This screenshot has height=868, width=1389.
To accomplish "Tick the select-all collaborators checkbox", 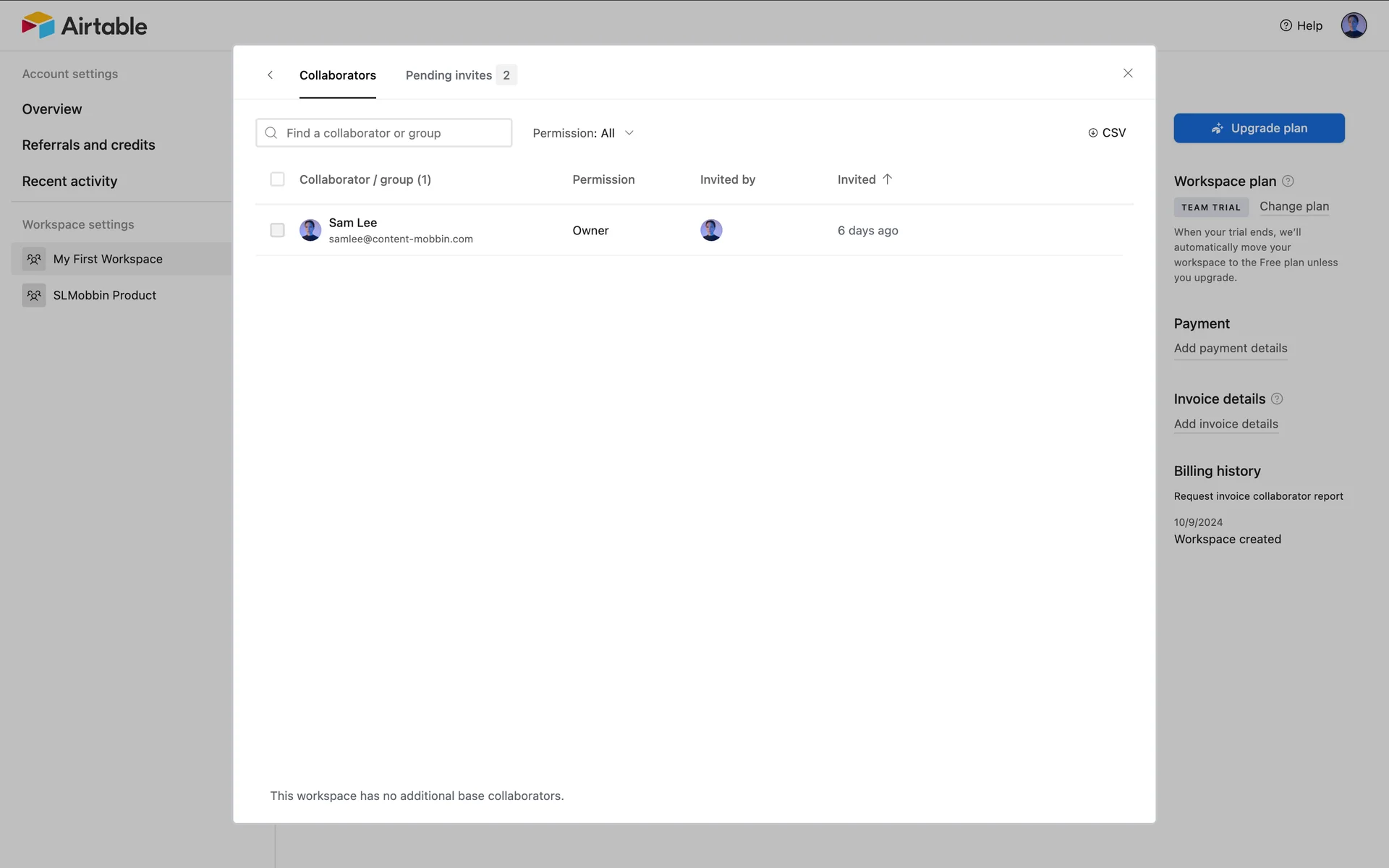I will tap(277, 179).
